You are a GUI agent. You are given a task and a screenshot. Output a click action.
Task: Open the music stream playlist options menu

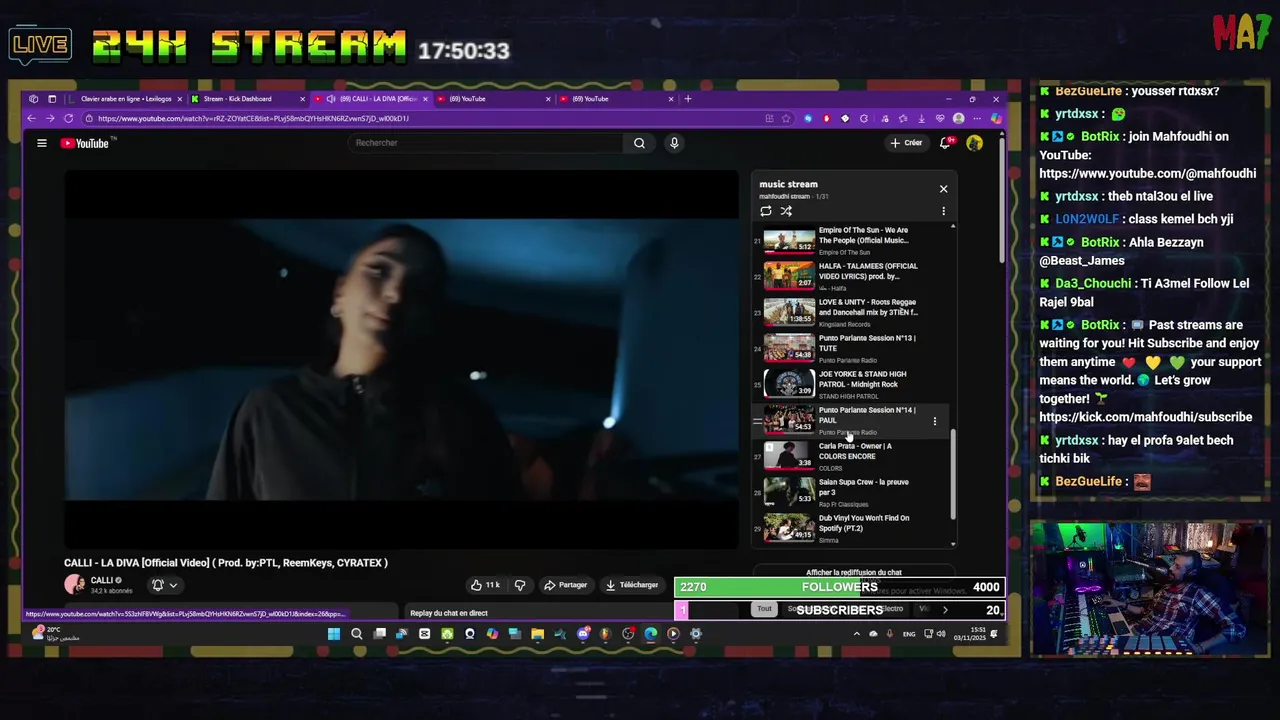pos(943,211)
